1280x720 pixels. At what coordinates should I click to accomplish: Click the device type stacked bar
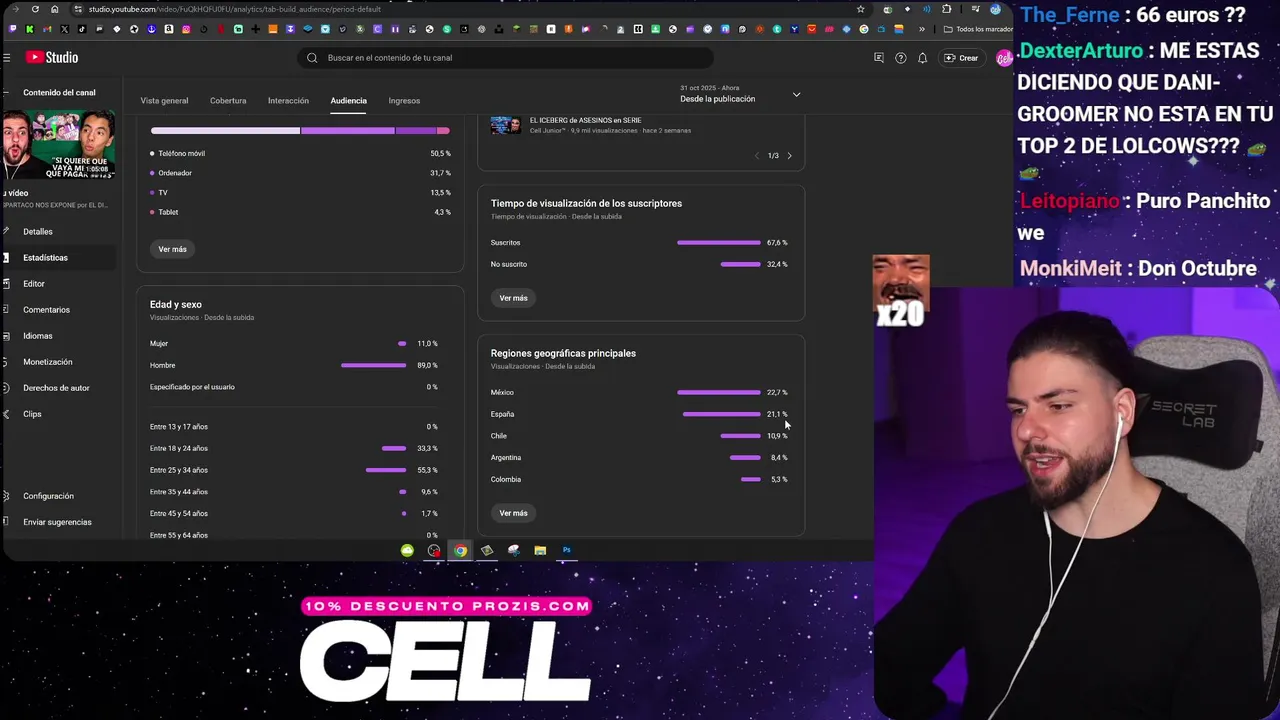[300, 131]
